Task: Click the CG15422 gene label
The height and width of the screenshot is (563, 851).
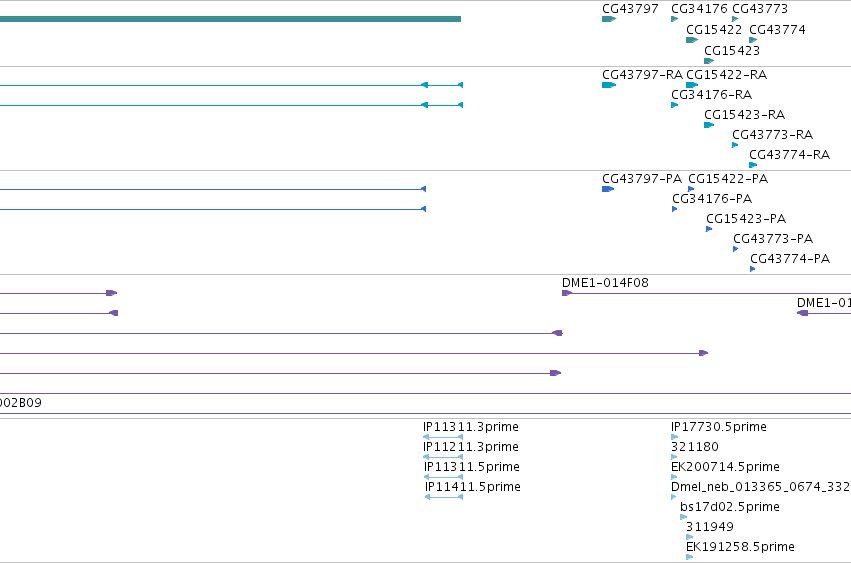Action: (x=714, y=30)
